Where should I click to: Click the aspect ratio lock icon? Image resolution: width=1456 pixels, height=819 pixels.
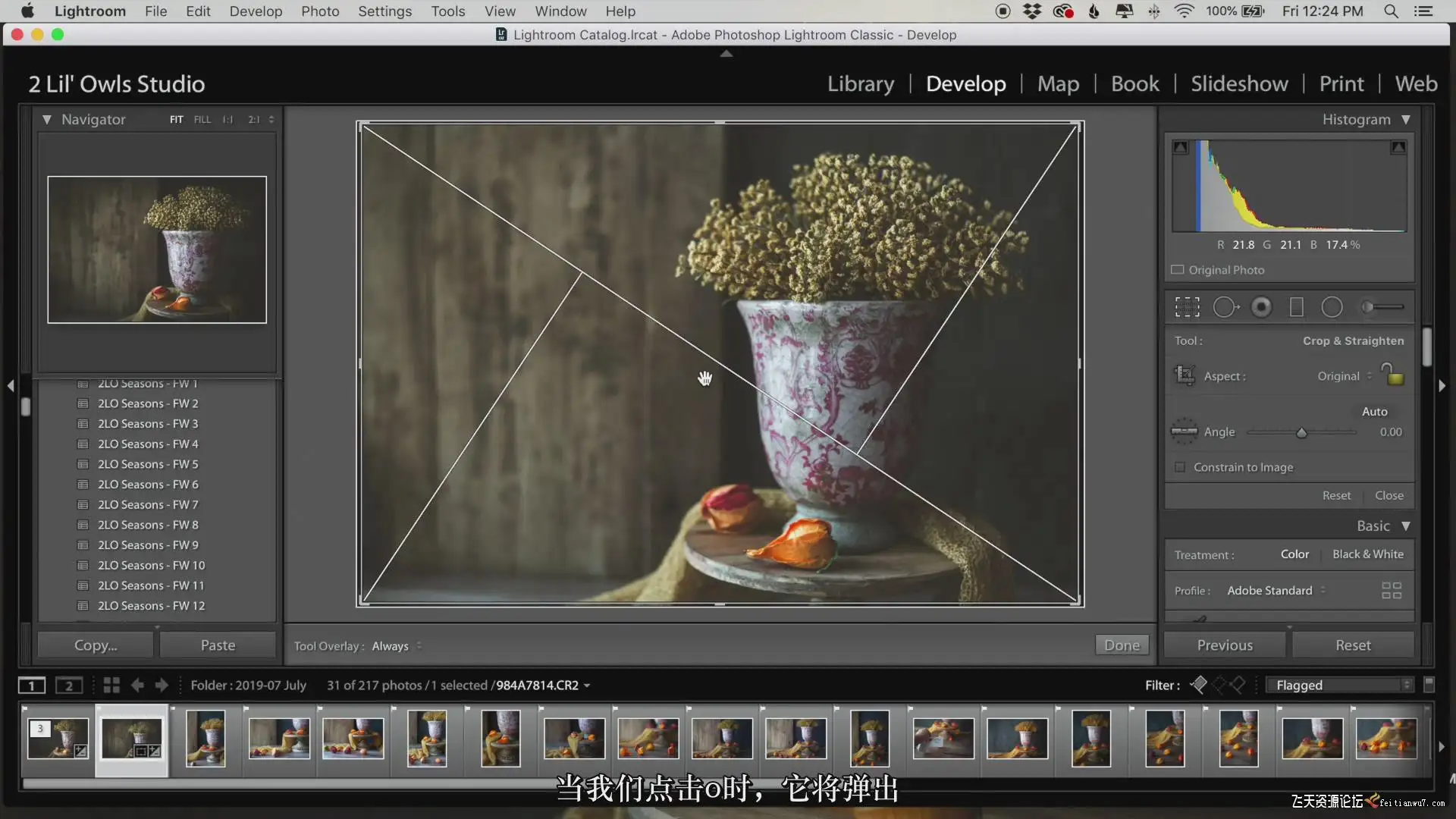pos(1392,375)
